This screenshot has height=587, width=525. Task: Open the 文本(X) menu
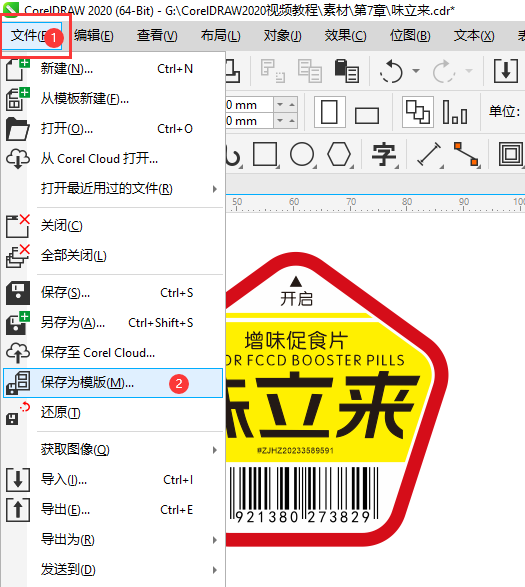pyautogui.click(x=474, y=36)
